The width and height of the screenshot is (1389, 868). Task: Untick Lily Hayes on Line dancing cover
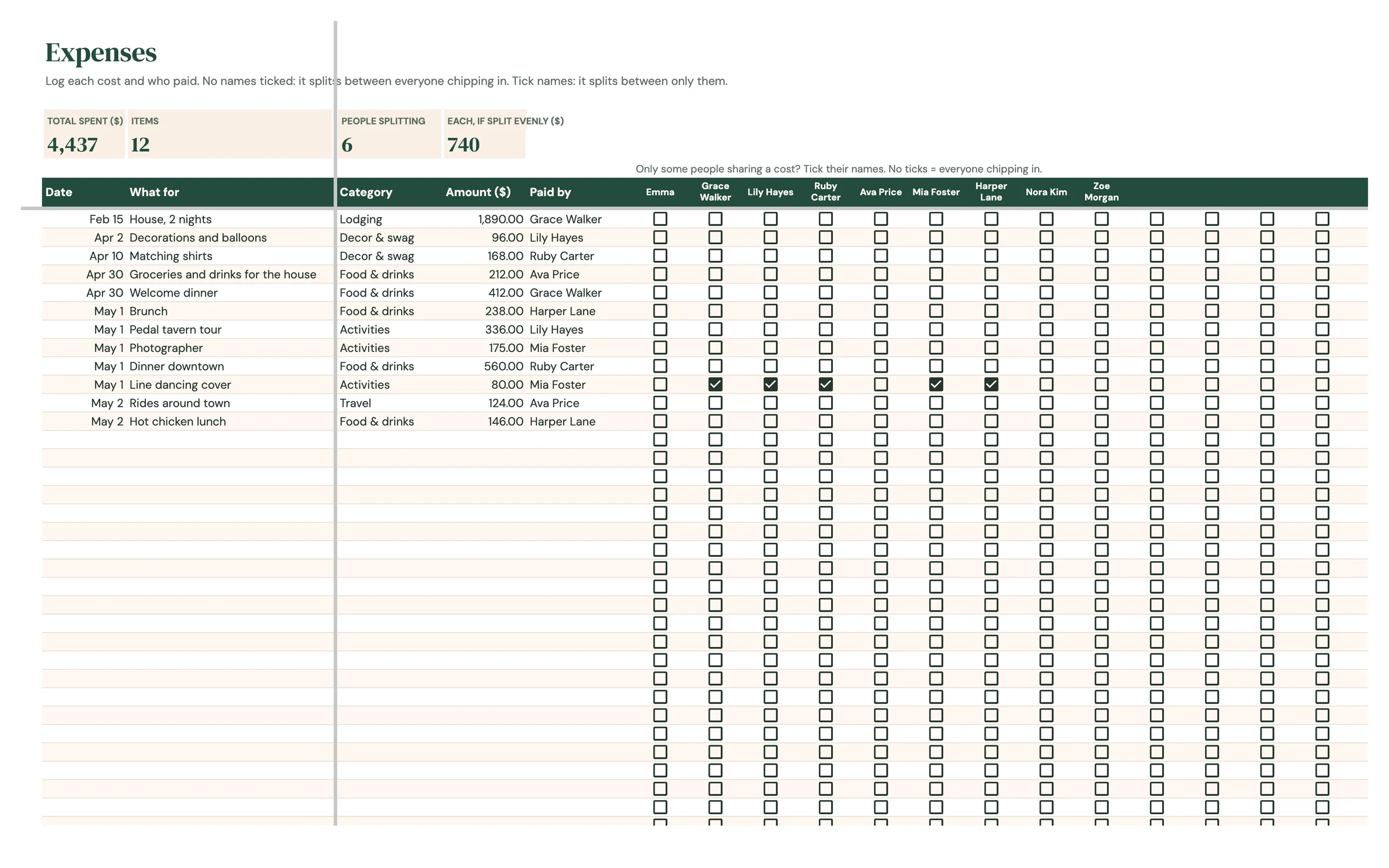pos(770,384)
